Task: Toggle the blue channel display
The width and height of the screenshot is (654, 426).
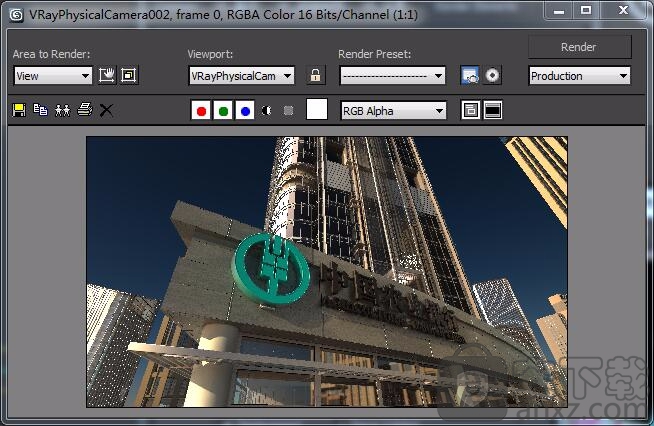Action: 245,111
